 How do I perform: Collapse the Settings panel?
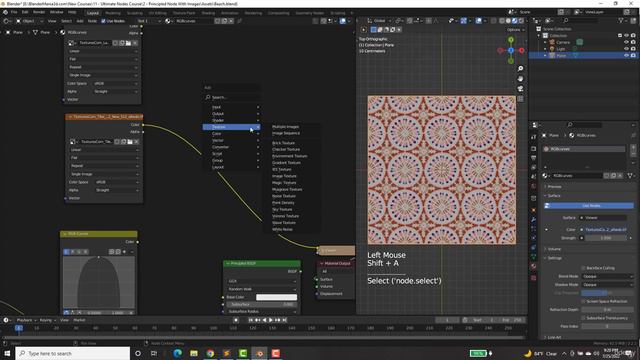(554, 258)
